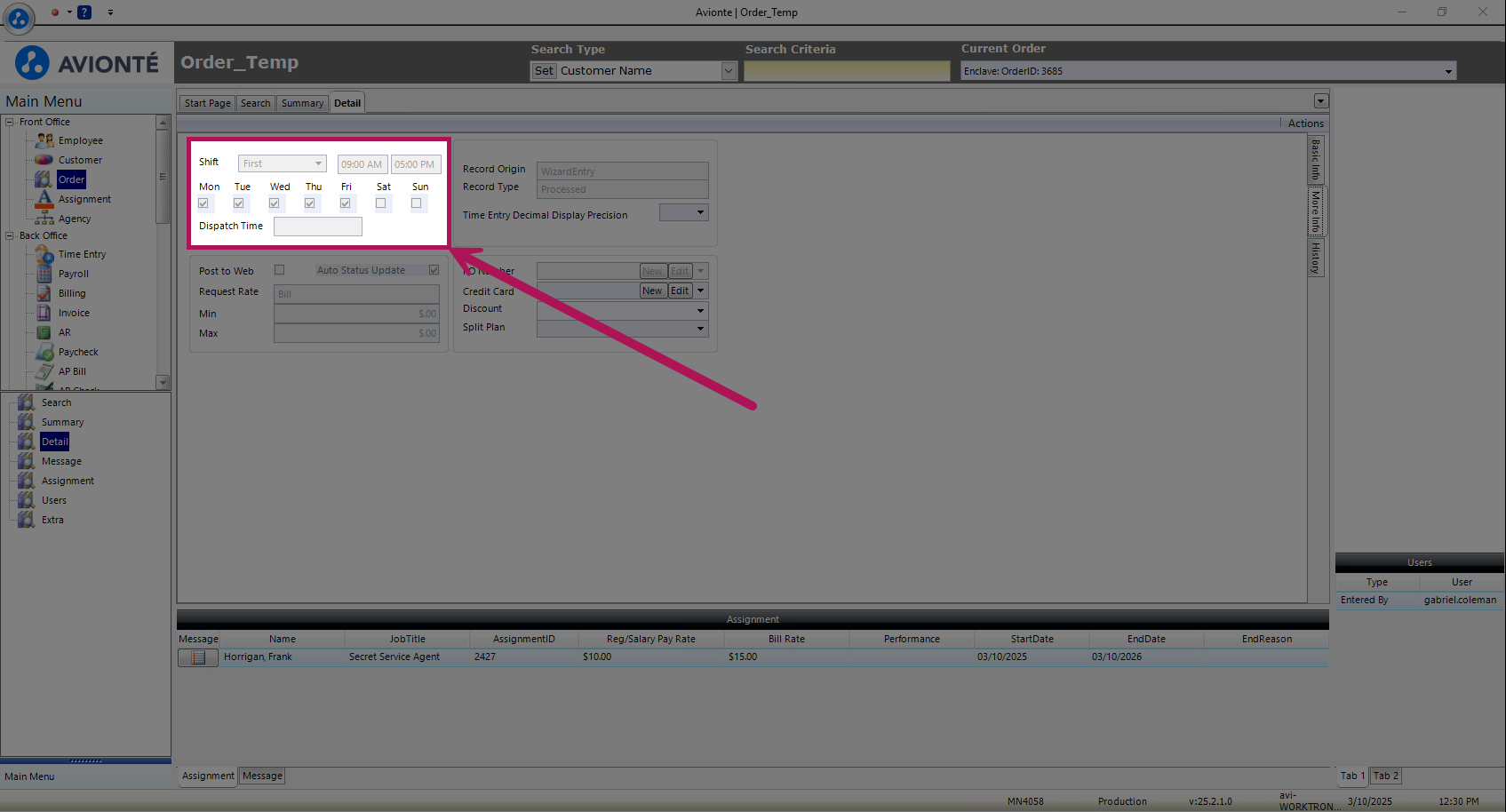The width and height of the screenshot is (1506, 812).
Task: Open the Billing icon in Back Office
Action: tap(44, 293)
